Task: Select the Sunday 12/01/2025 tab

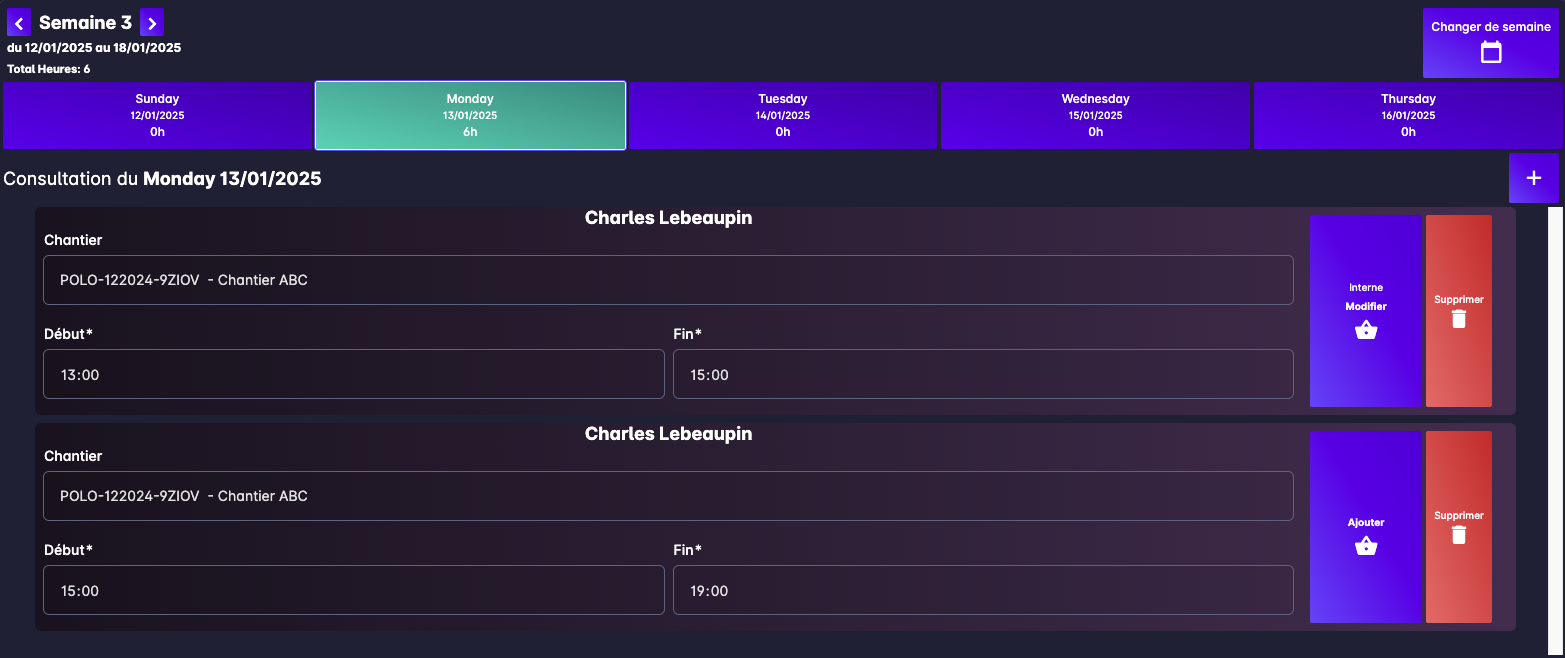Action: [x=158, y=115]
